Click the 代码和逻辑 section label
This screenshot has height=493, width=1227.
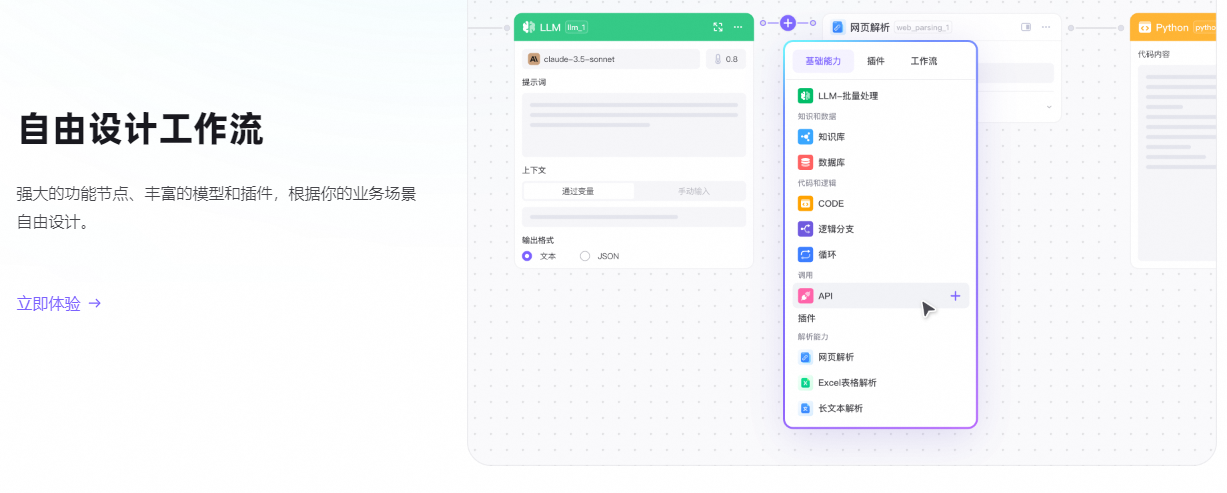[x=817, y=183]
